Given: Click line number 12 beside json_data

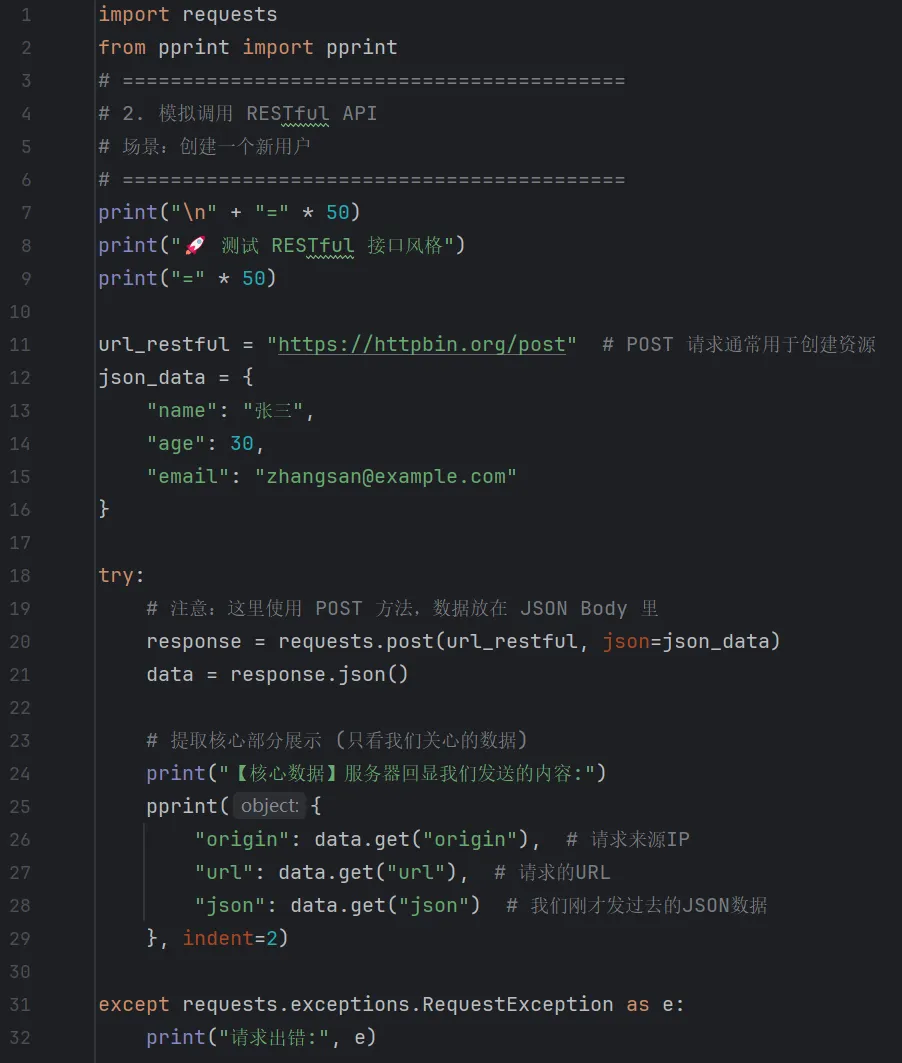Looking at the screenshot, I should 20,377.
